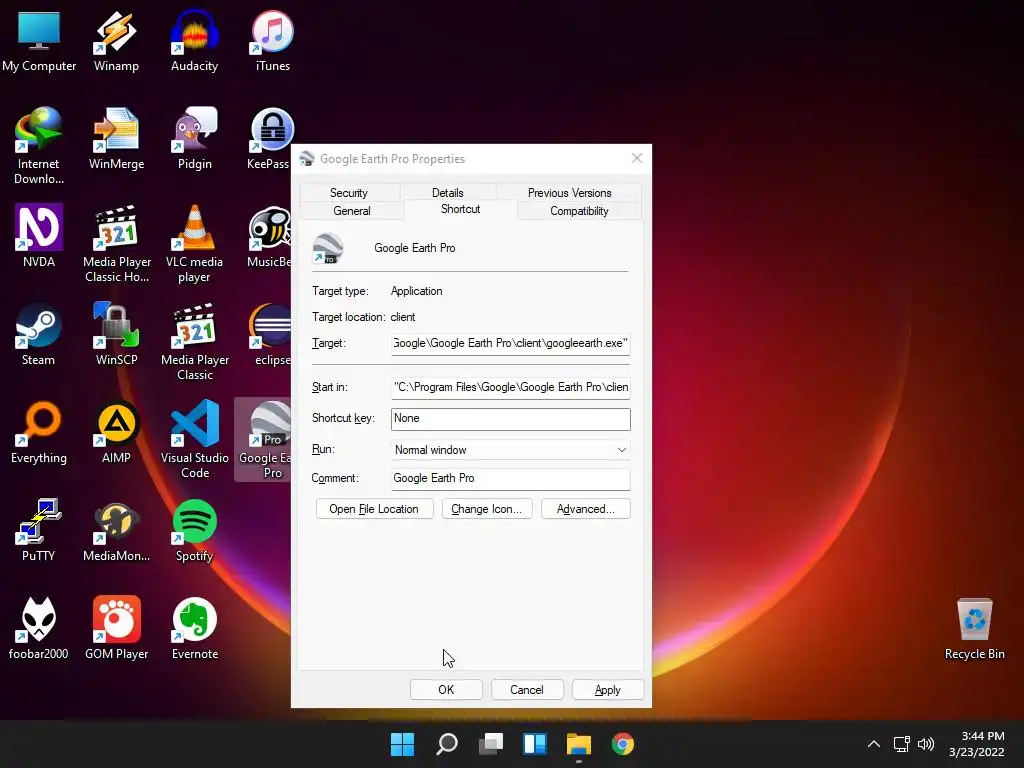Open Task View on the taskbar
Image resolution: width=1024 pixels, height=768 pixels.
[490, 744]
